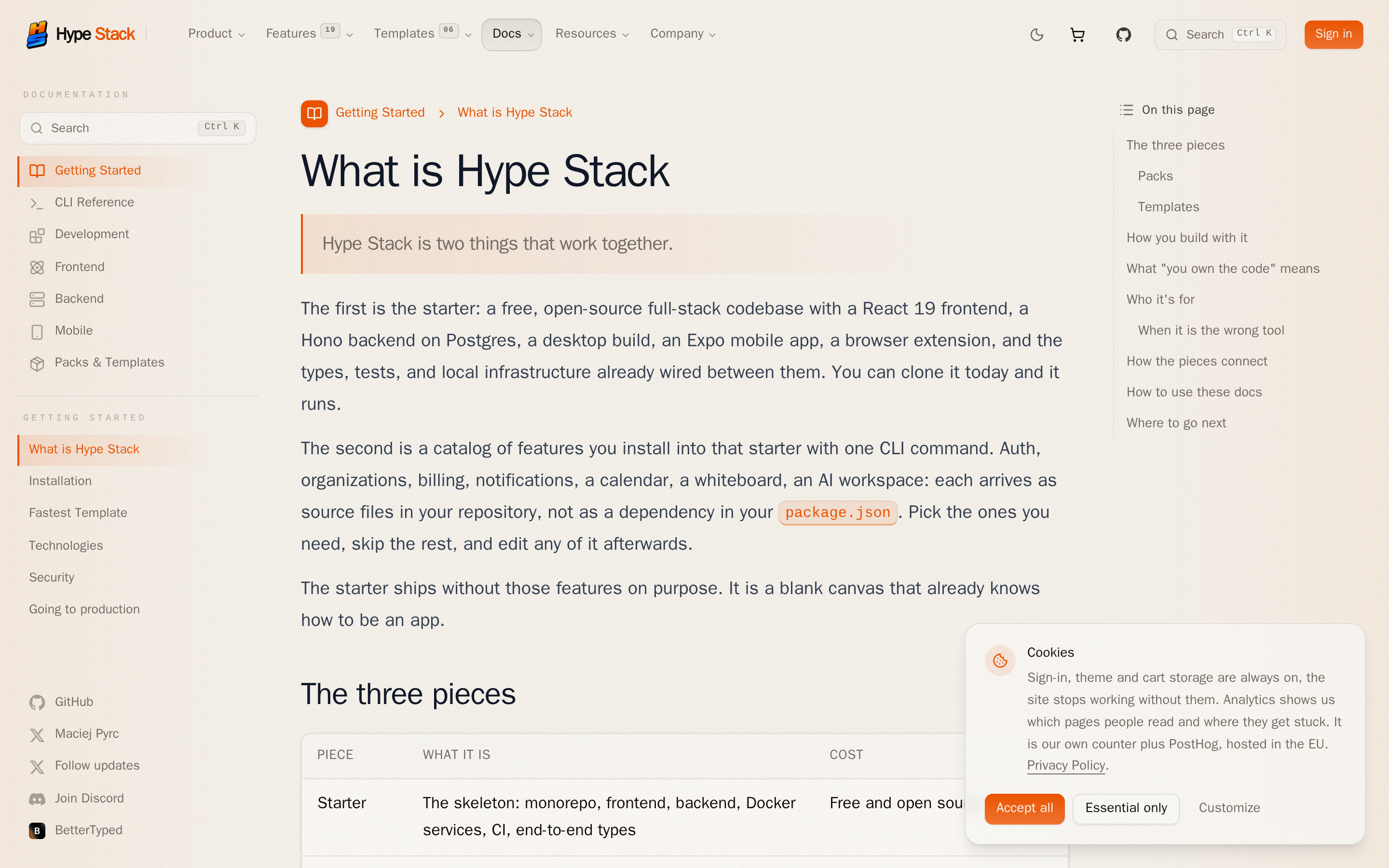Click the CLI Reference terminal icon
The width and height of the screenshot is (1389, 868).
(x=37, y=203)
